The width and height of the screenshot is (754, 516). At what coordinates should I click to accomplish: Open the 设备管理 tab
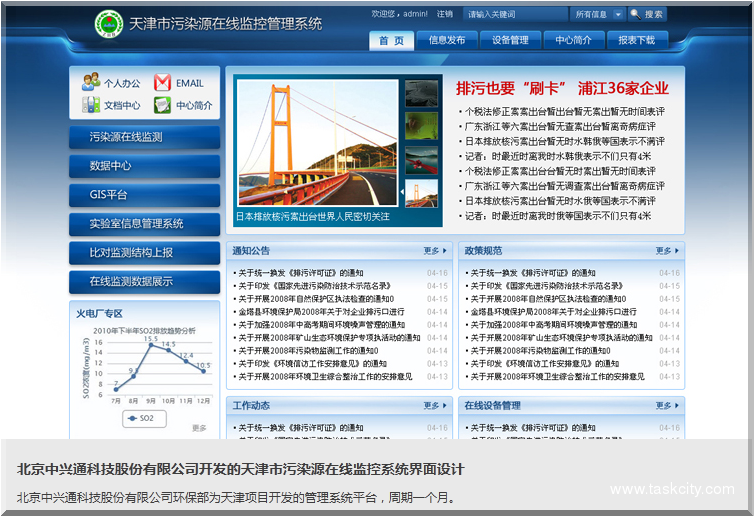[x=510, y=40]
